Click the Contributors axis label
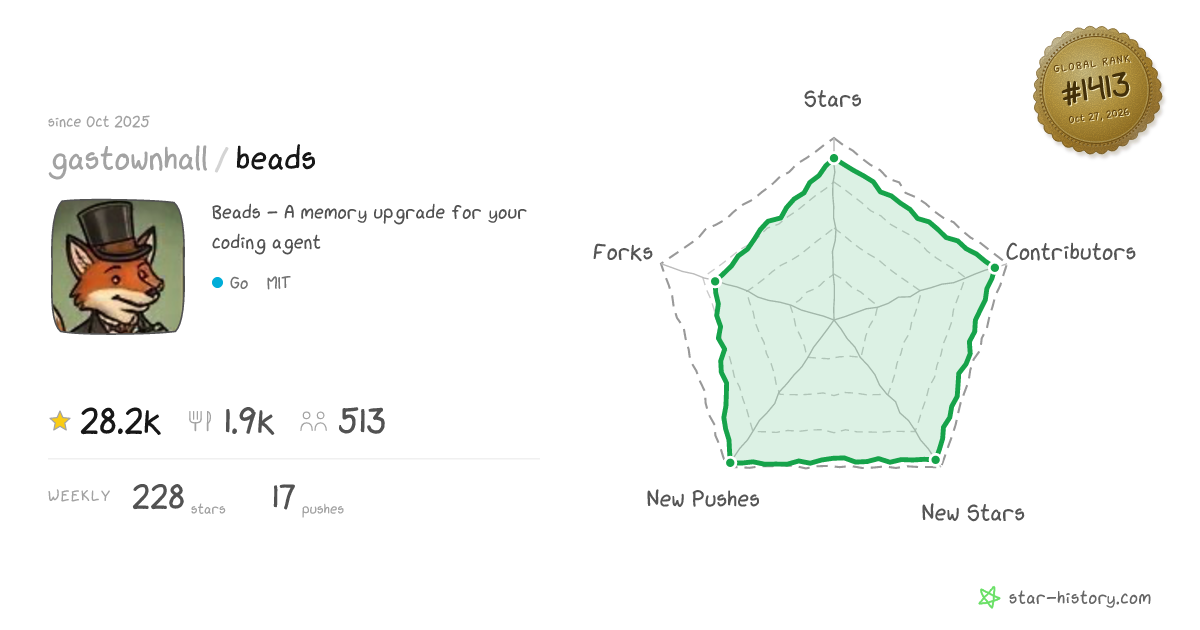This screenshot has height=630, width=1200. coord(1071,252)
